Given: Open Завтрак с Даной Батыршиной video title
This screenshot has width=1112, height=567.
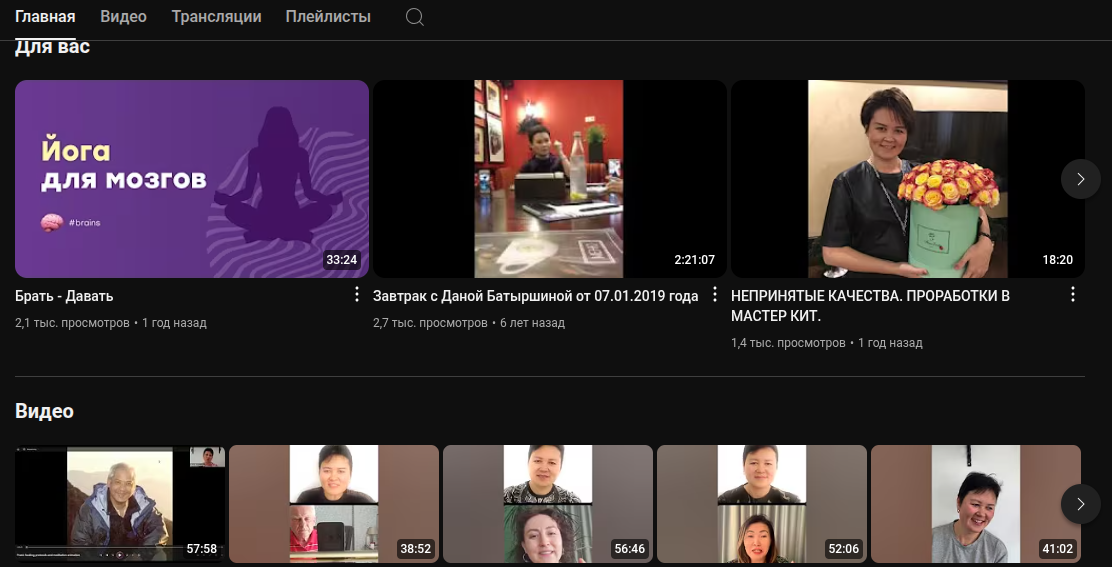Looking at the screenshot, I should (x=535, y=296).
